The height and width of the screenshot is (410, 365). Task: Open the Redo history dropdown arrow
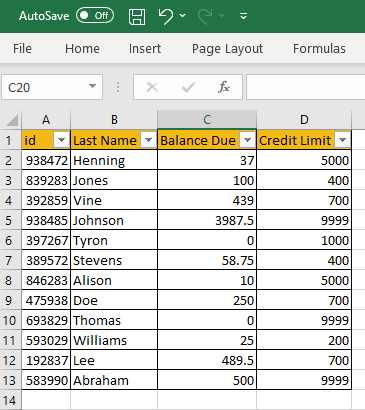(222, 16)
